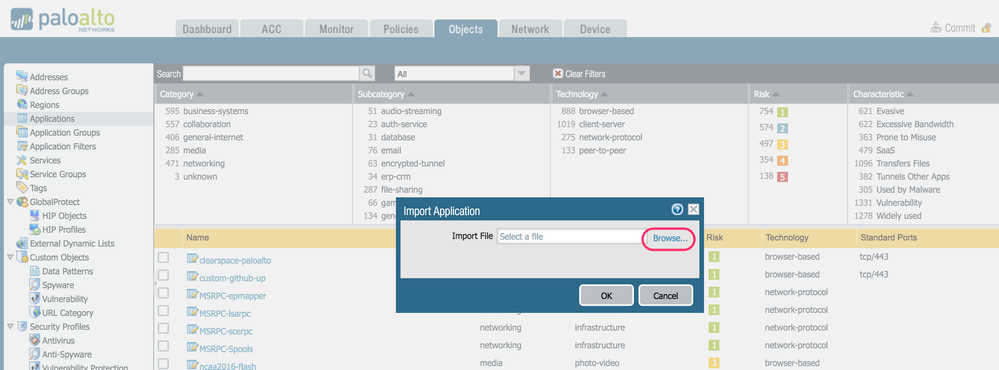999x370 pixels.
Task: Open the MSRPC-Spools application link
Action: 226,349
